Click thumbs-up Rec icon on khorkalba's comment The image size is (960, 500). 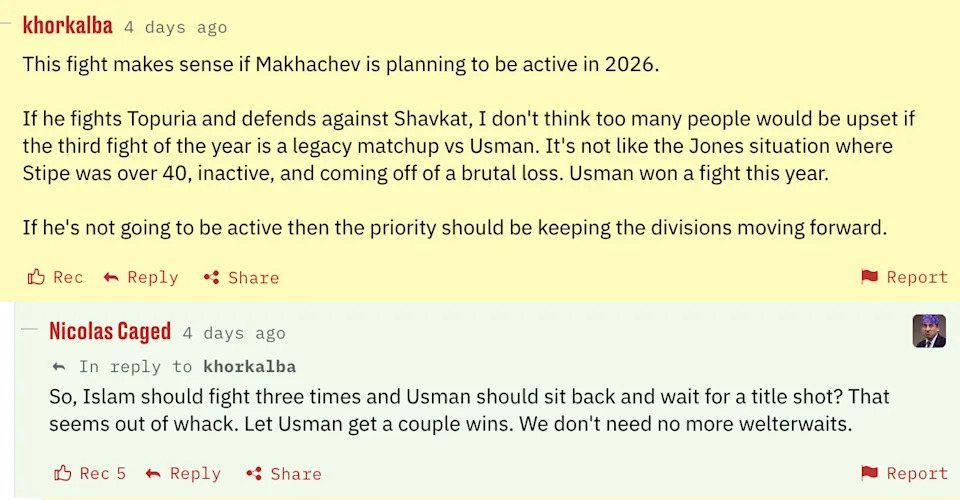point(36,277)
